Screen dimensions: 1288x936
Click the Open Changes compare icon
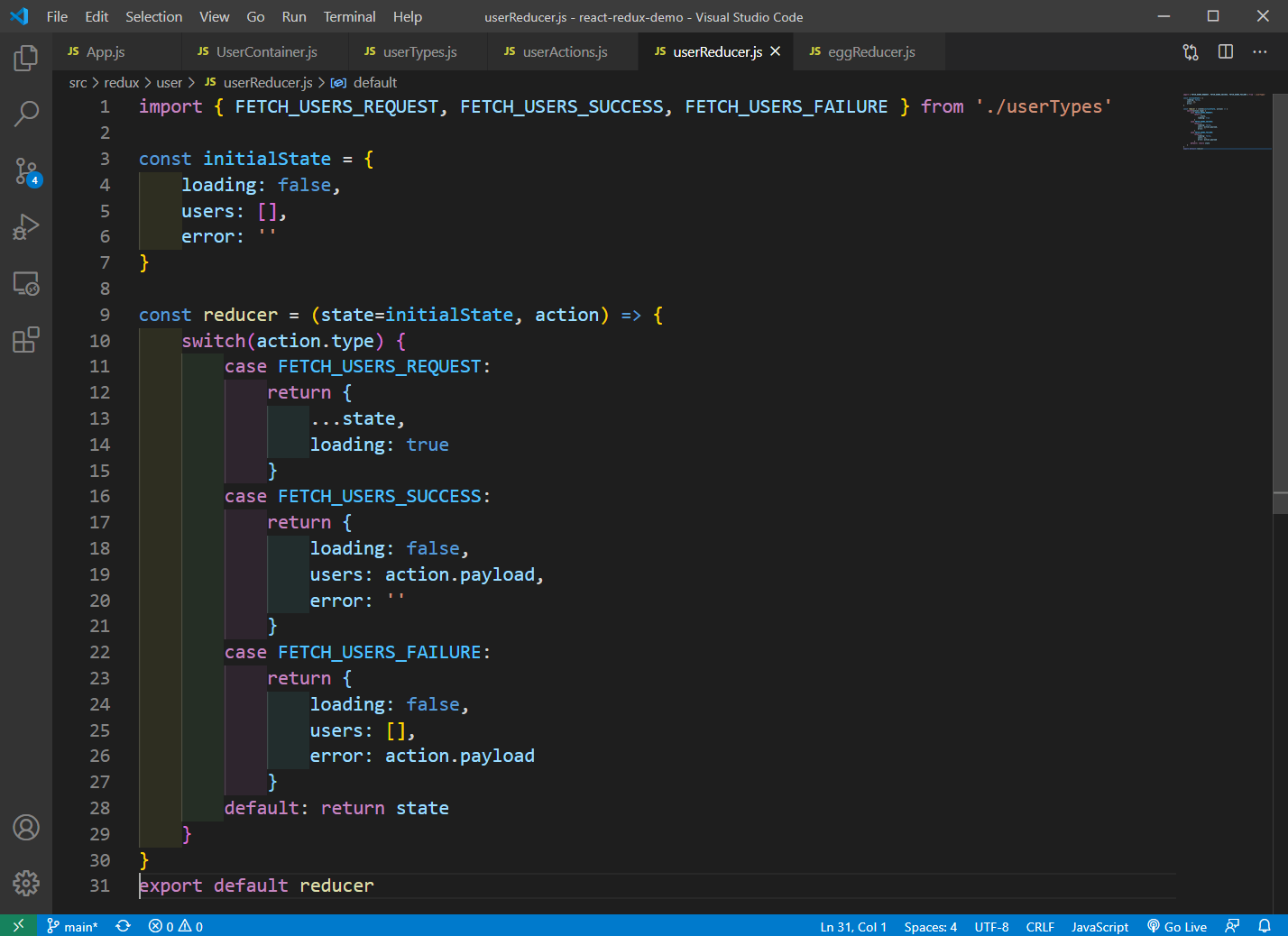[1191, 52]
